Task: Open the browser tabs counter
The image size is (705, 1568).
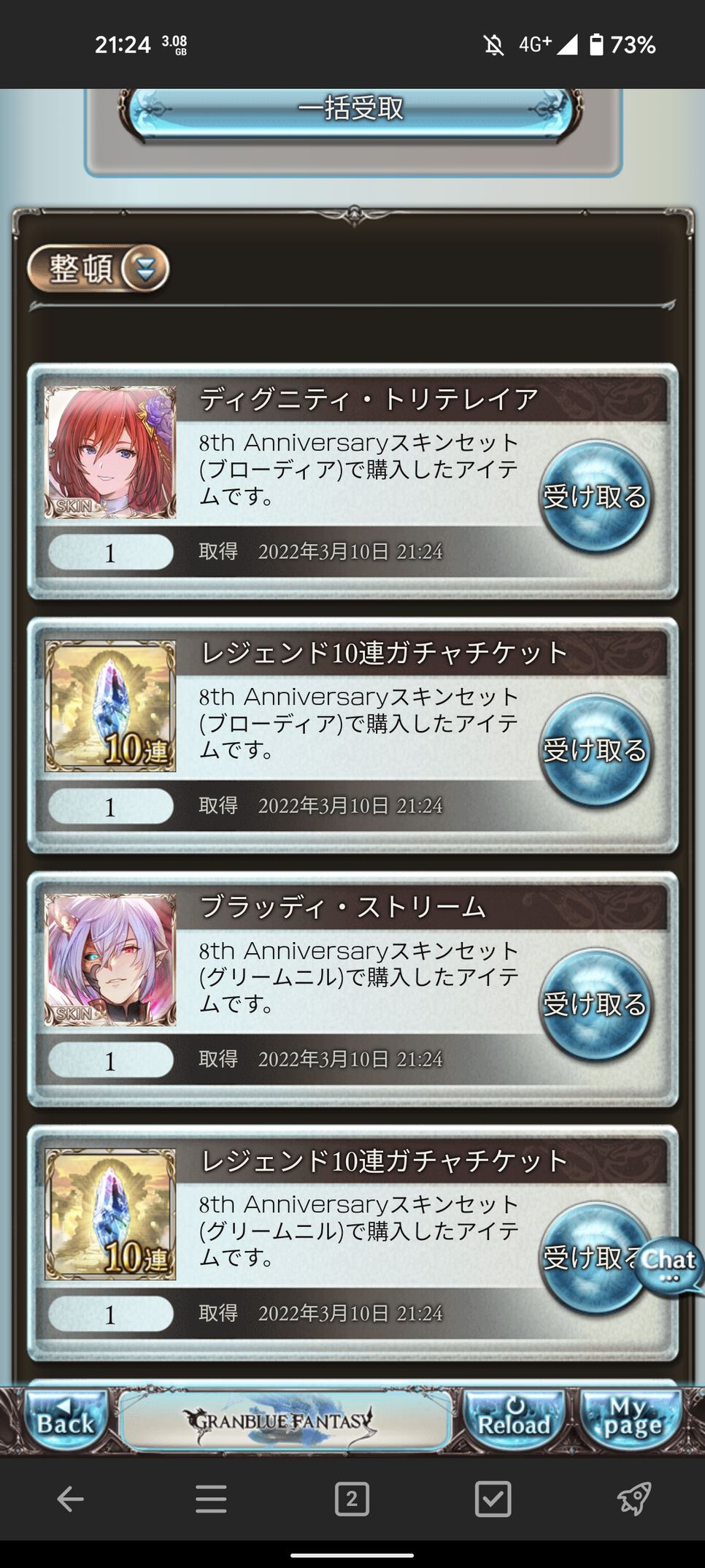Action: point(352,1499)
